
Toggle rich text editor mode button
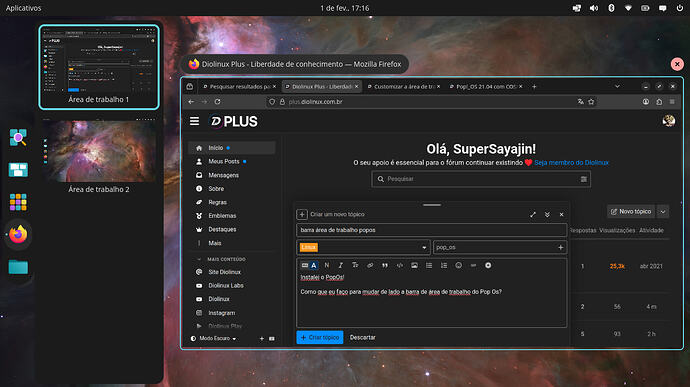point(309,265)
